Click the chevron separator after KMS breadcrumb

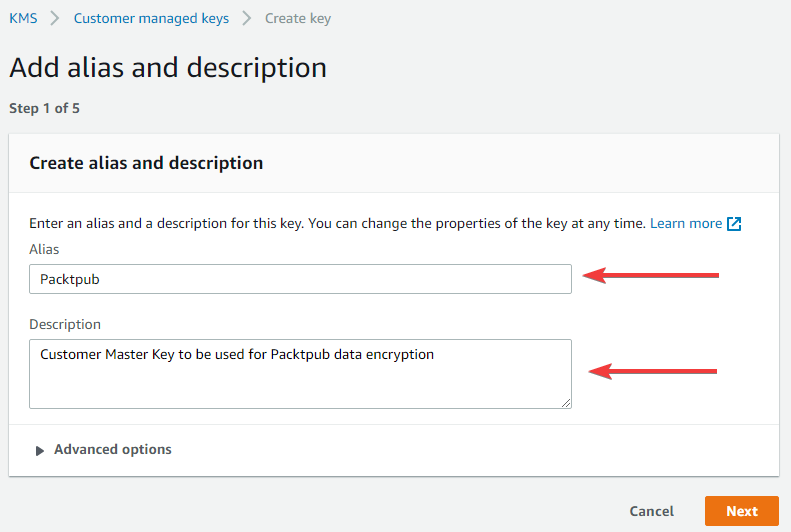coord(55,19)
